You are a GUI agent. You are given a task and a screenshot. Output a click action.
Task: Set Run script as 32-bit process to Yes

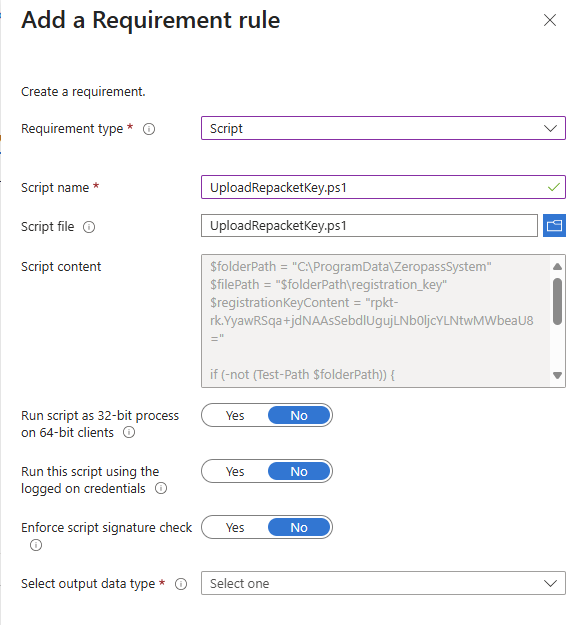[x=235, y=415]
